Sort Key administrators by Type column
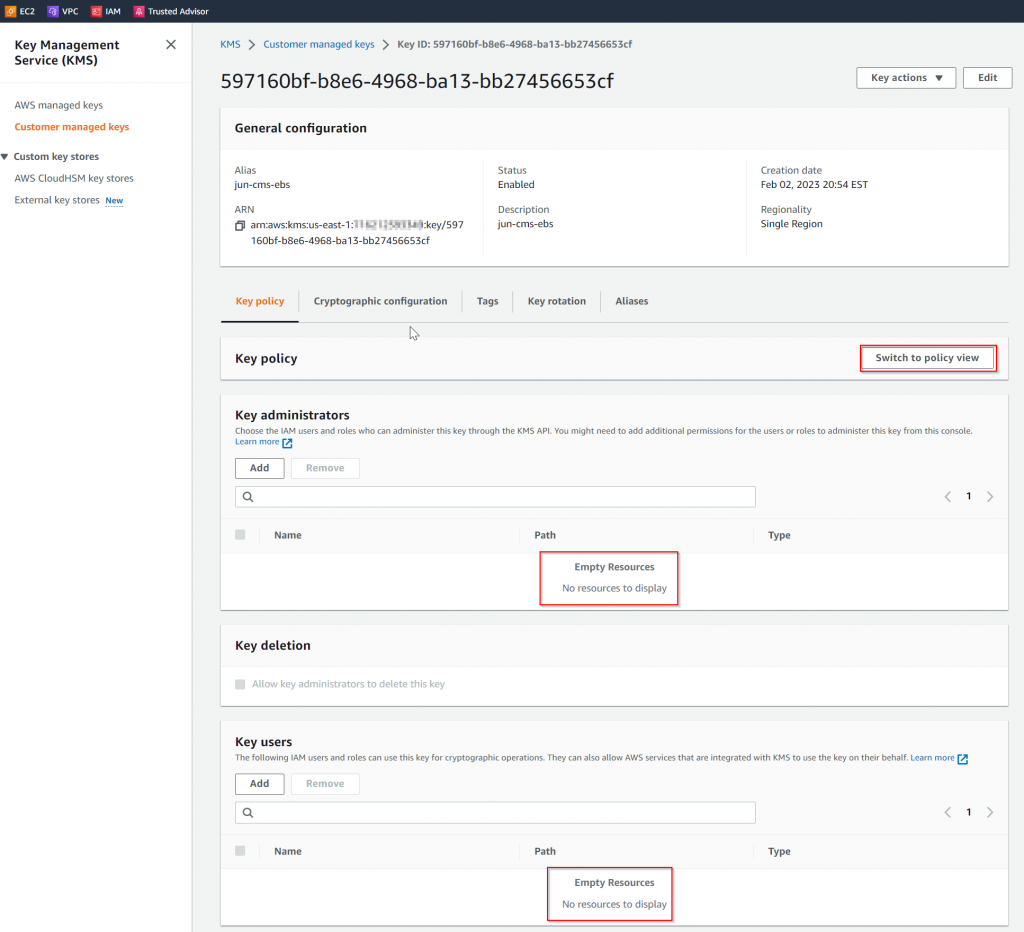This screenshot has height=932, width=1024. (x=779, y=535)
